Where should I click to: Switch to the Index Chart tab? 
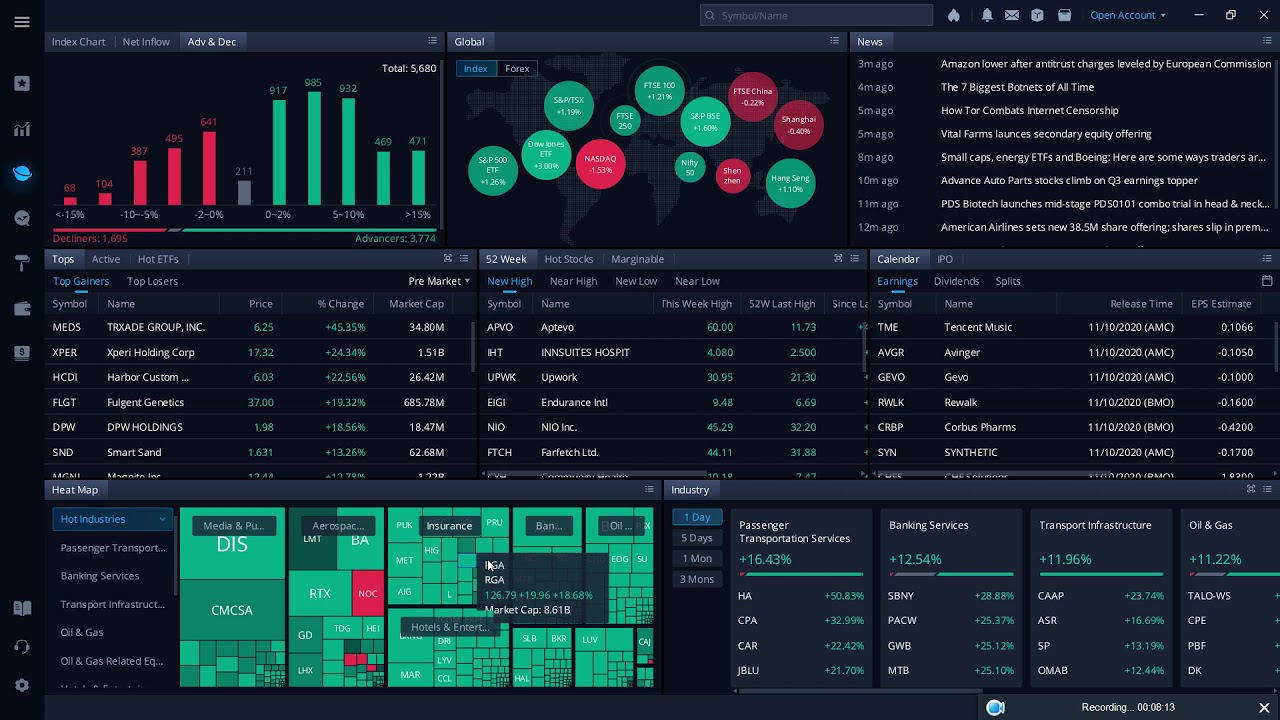[x=78, y=41]
